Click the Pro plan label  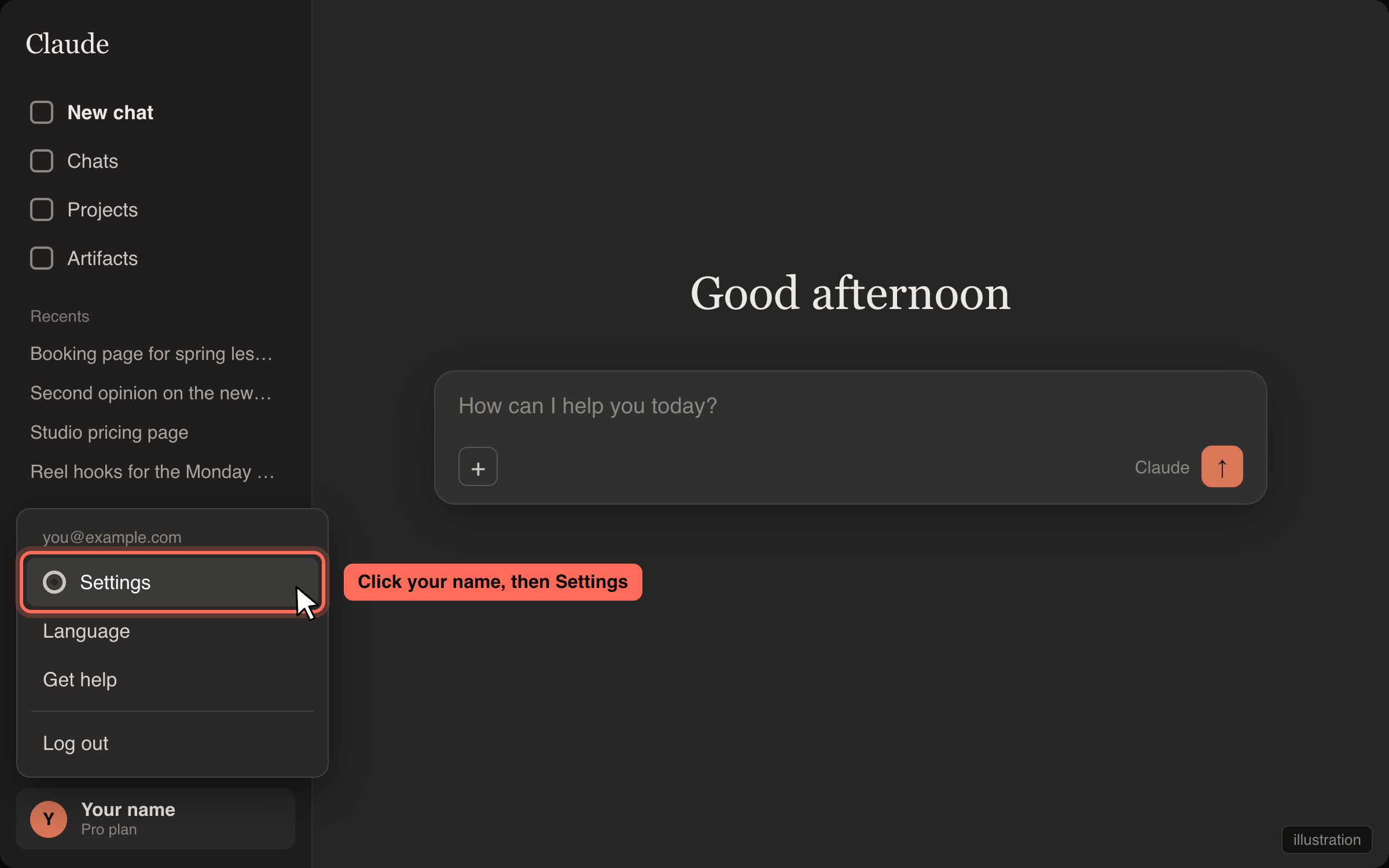pyautogui.click(x=109, y=829)
